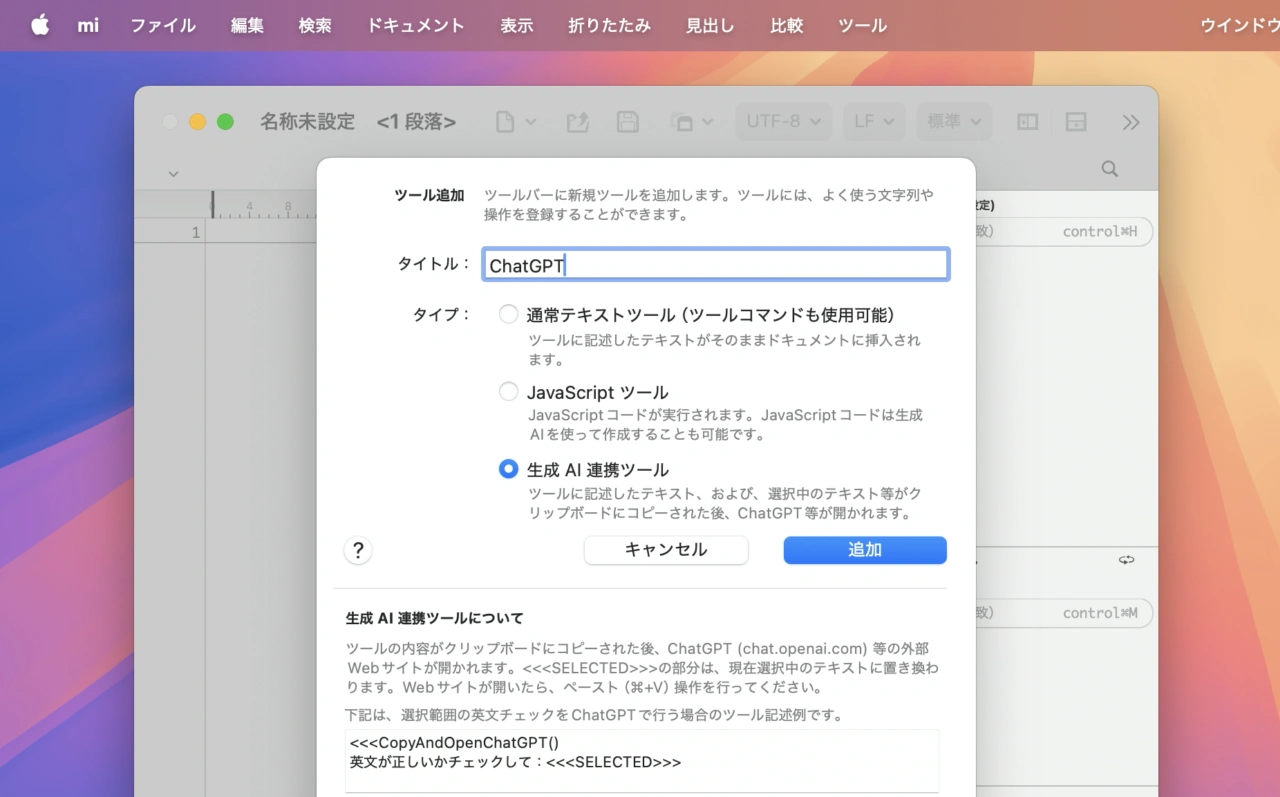Select 通常テキストツール radio option
1280x797 pixels.
(509, 315)
